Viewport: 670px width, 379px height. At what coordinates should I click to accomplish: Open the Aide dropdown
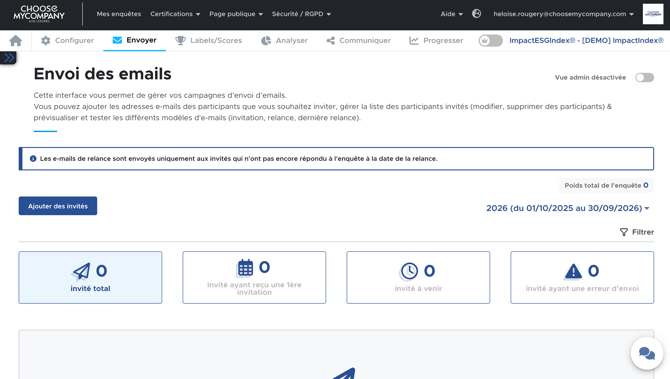(x=452, y=14)
